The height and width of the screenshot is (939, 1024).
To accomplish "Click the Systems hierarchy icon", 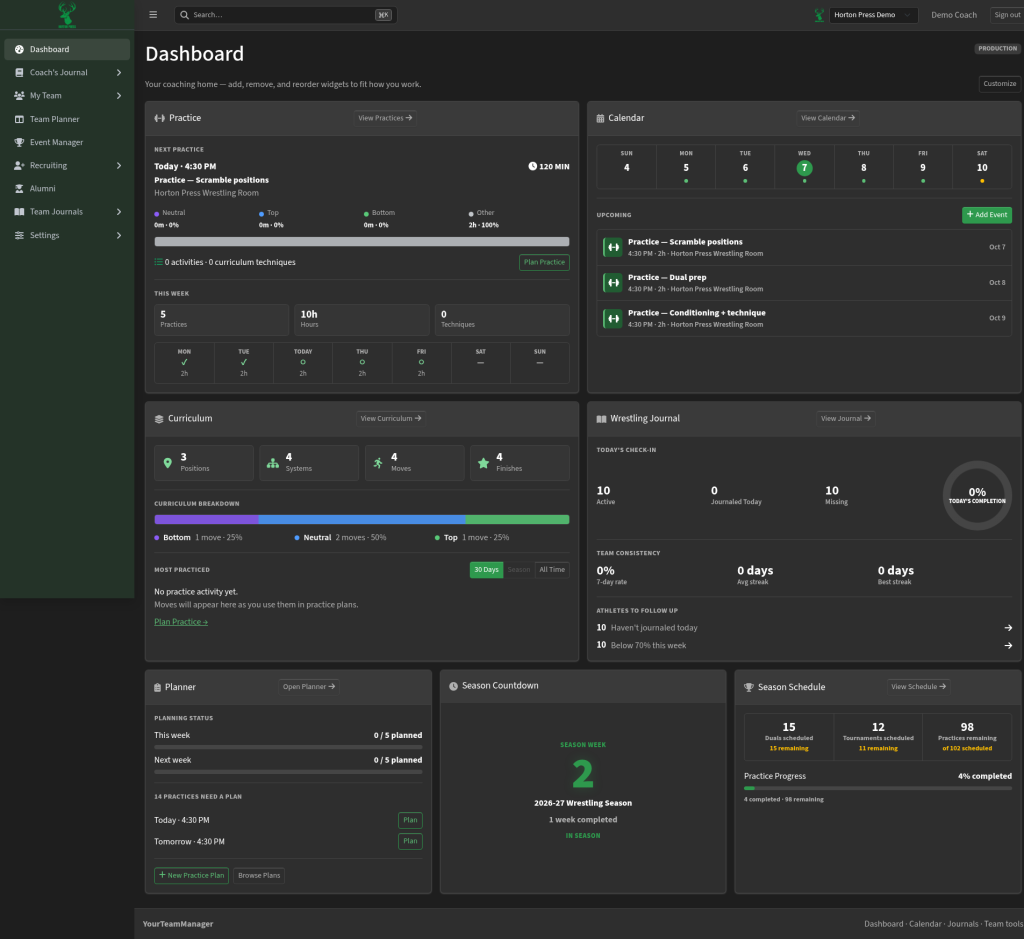I will 273,462.
